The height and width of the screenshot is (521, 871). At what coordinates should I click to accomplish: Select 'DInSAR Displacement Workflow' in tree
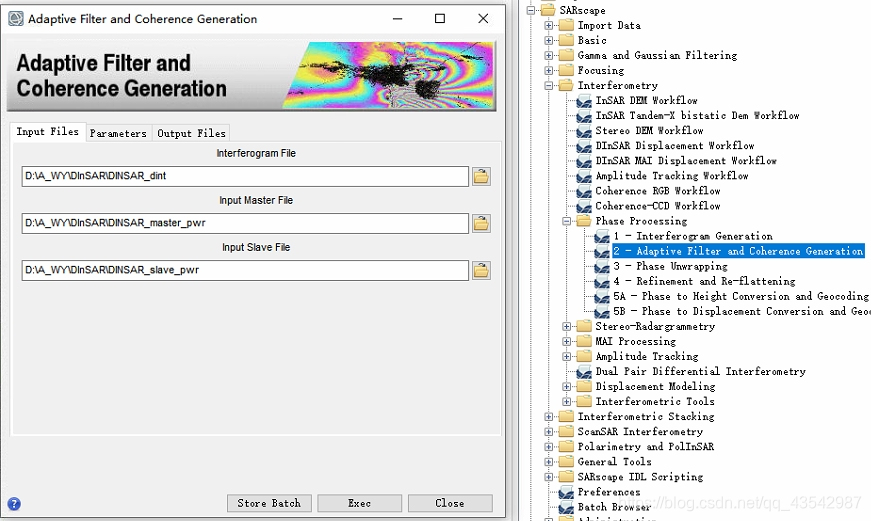[674, 146]
